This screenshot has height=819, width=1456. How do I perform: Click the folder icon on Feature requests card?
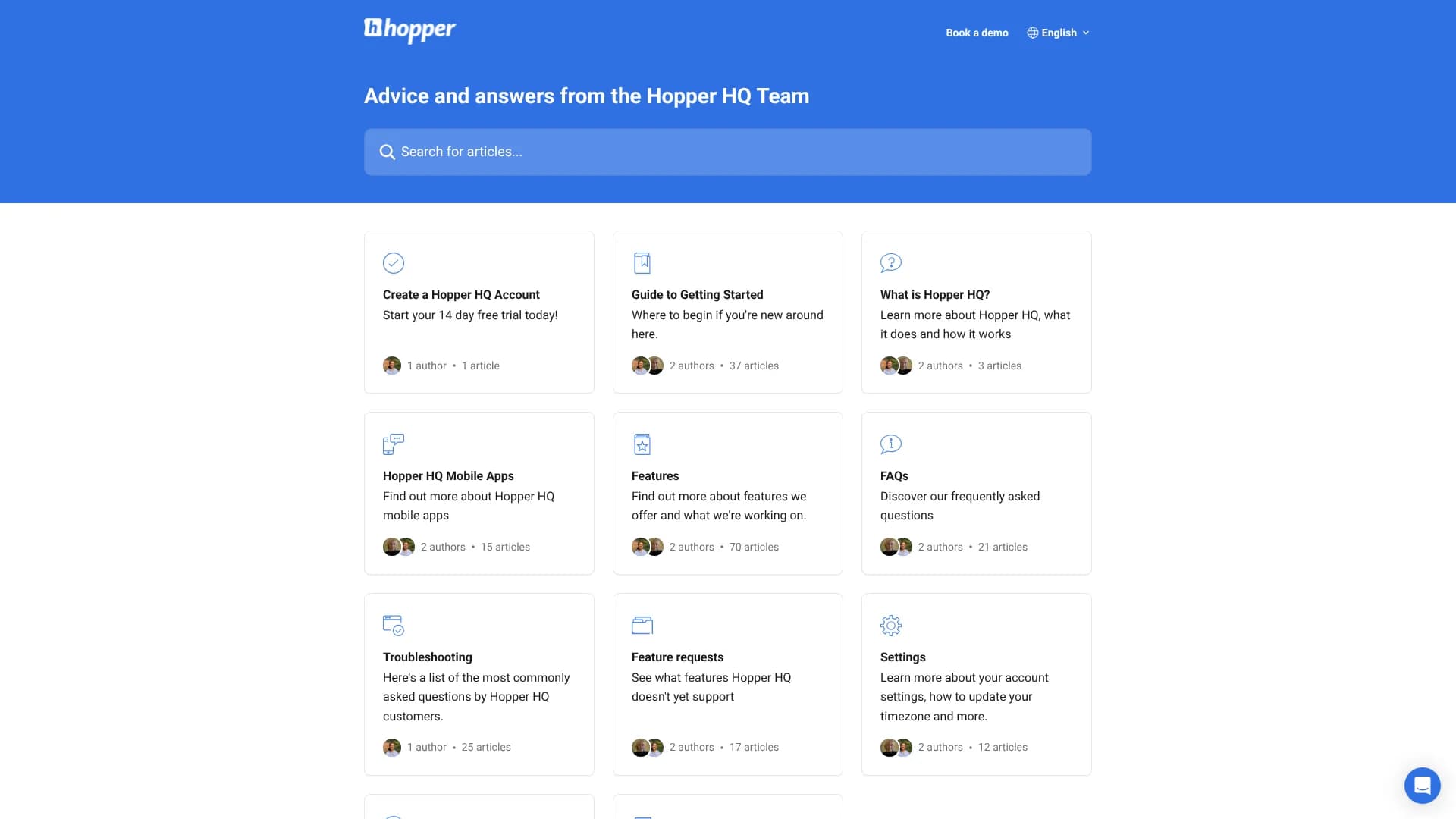tap(642, 625)
